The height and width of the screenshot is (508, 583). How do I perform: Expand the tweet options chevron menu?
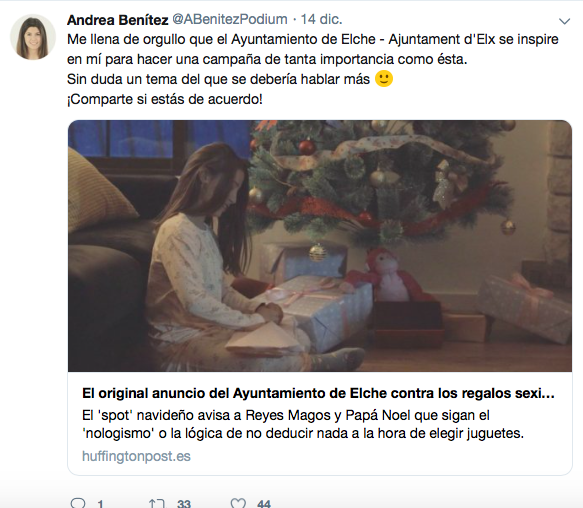coord(564,21)
